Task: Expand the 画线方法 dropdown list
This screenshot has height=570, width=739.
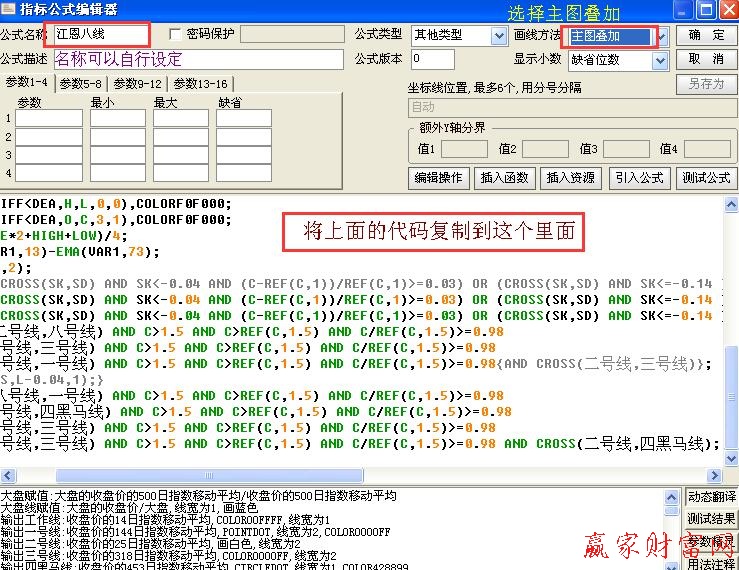Action: click(x=661, y=36)
